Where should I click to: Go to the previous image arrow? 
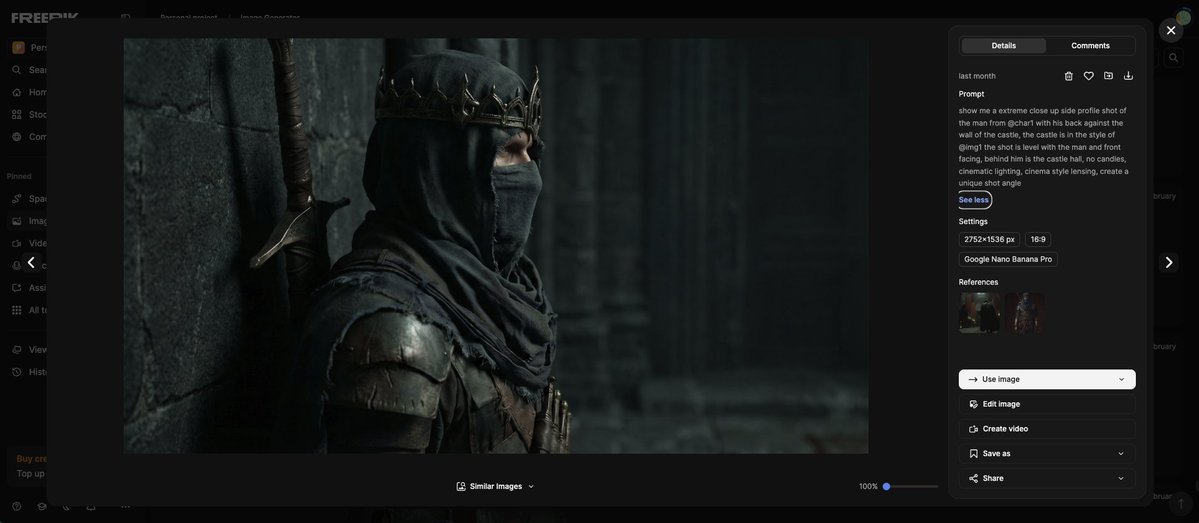pyautogui.click(x=31, y=262)
